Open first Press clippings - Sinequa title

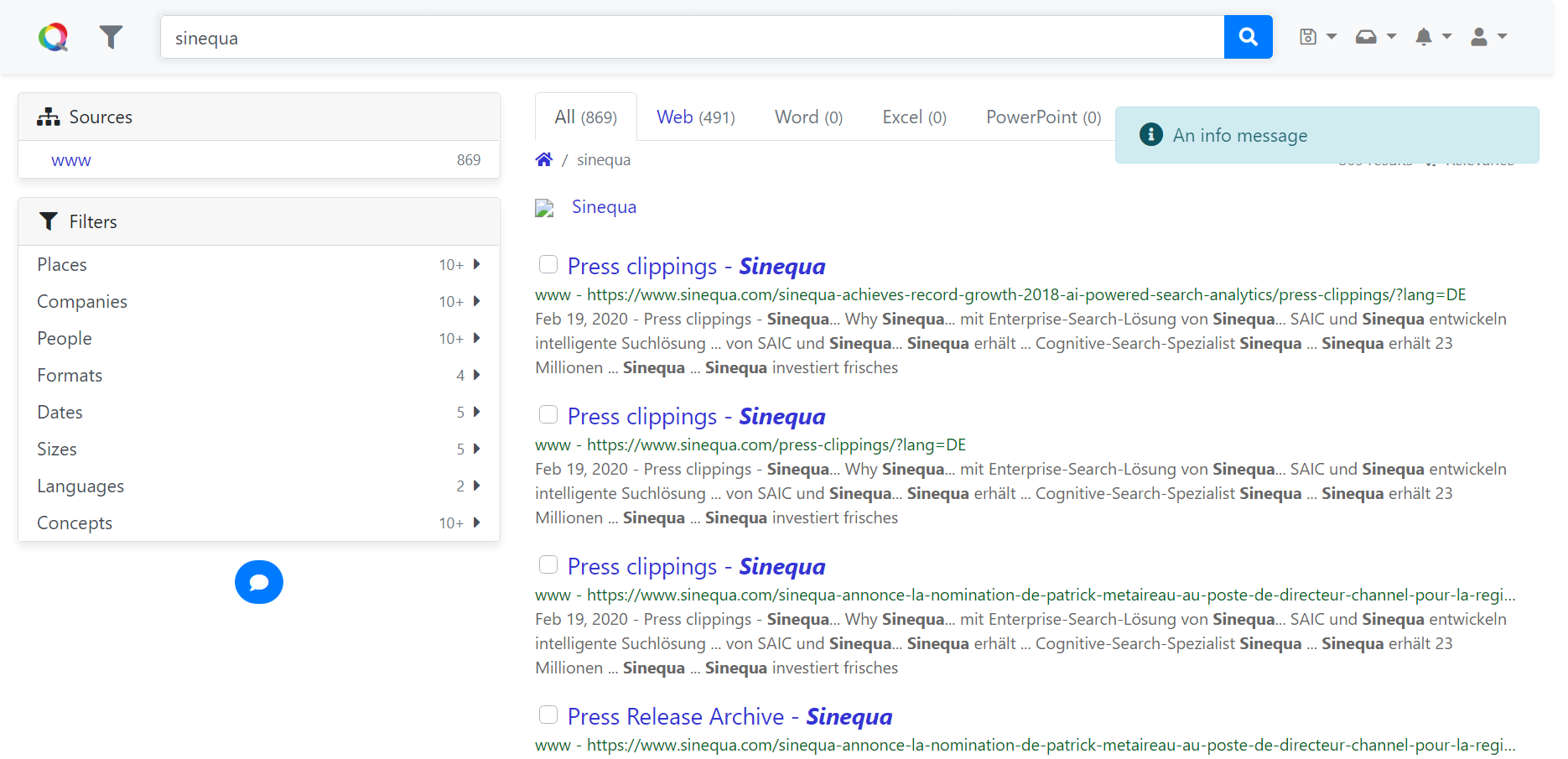coord(696,266)
